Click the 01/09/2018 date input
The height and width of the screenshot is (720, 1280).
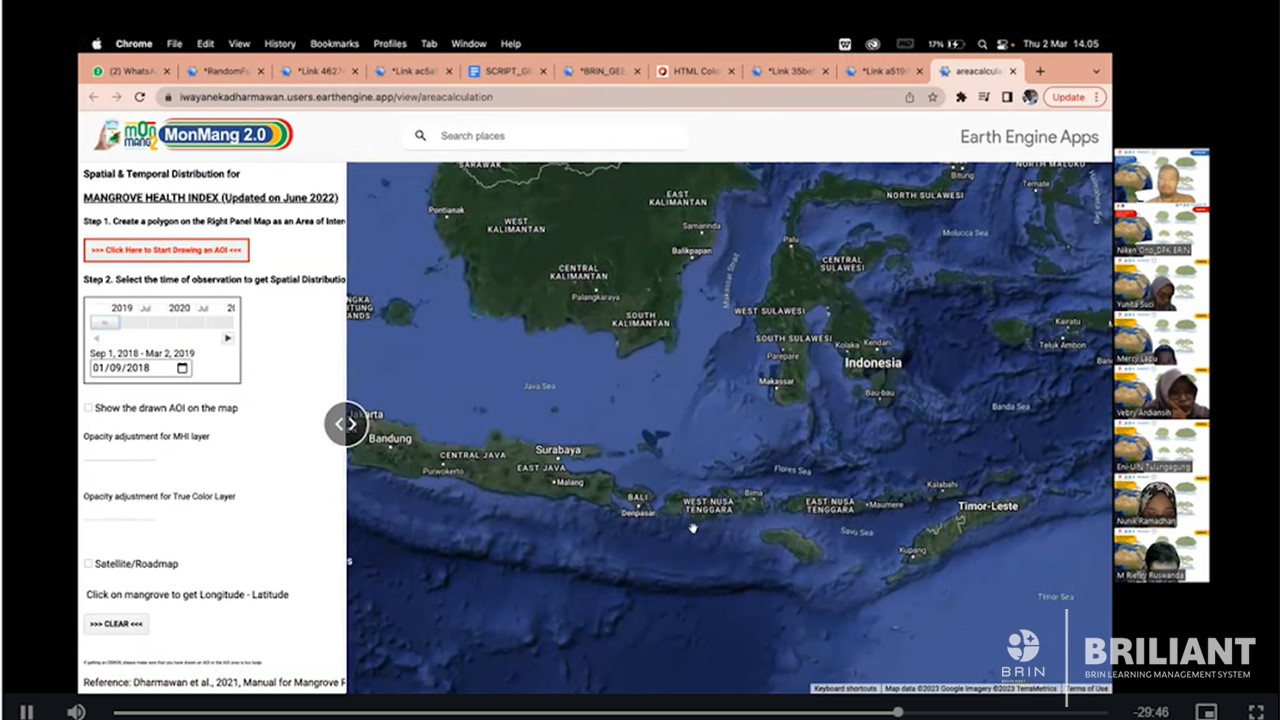click(140, 368)
